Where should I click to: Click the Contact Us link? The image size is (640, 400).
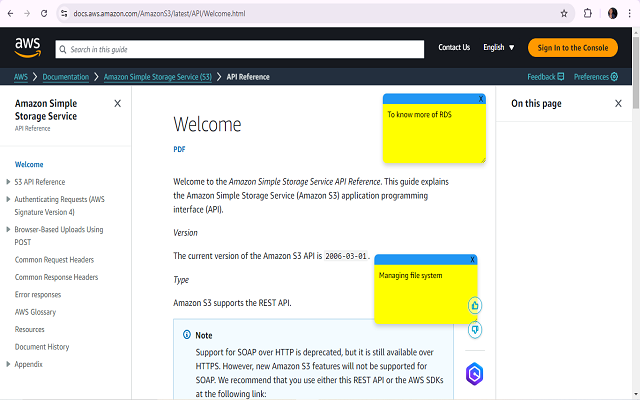pyautogui.click(x=454, y=47)
